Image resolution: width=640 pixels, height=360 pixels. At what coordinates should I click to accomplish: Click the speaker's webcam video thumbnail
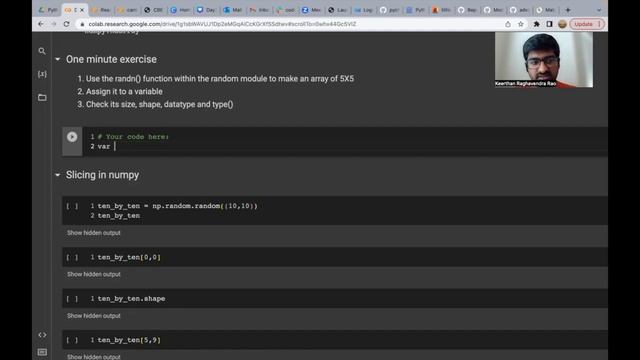[544, 60]
